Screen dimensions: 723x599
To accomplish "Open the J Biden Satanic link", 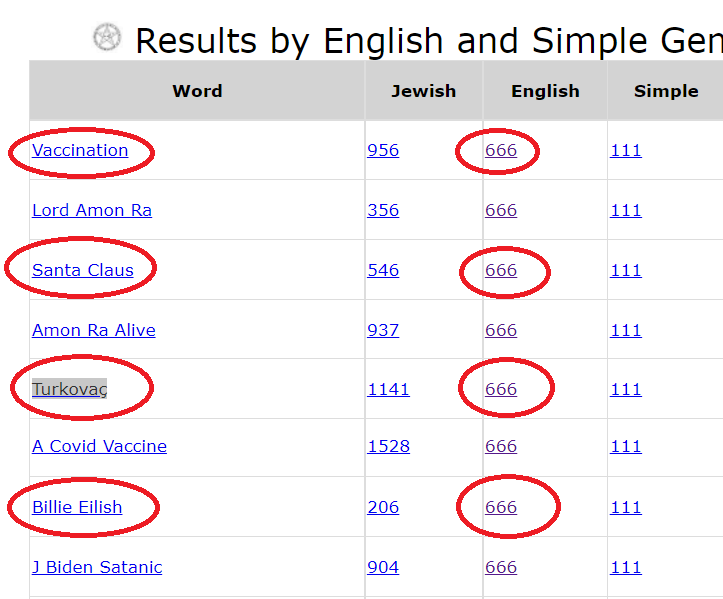I will click(97, 567).
